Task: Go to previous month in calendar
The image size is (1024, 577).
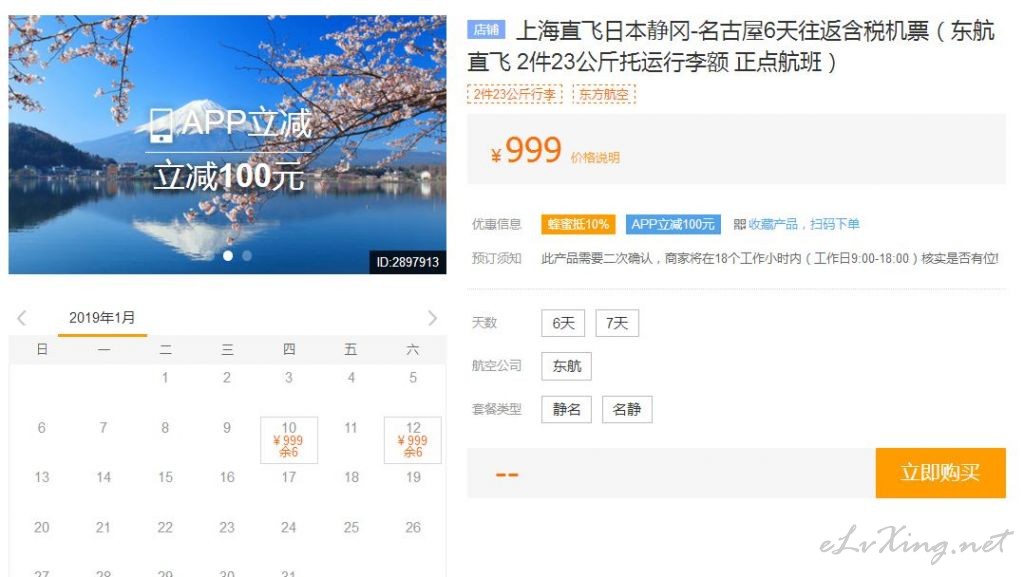Action: click(x=22, y=318)
